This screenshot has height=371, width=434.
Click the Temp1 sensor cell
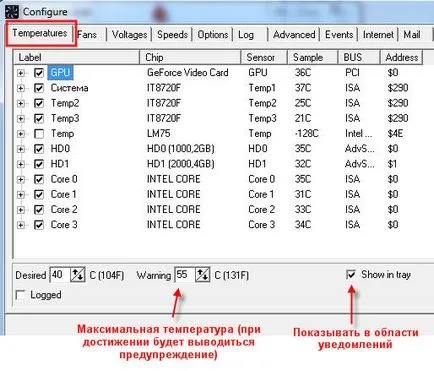[262, 88]
